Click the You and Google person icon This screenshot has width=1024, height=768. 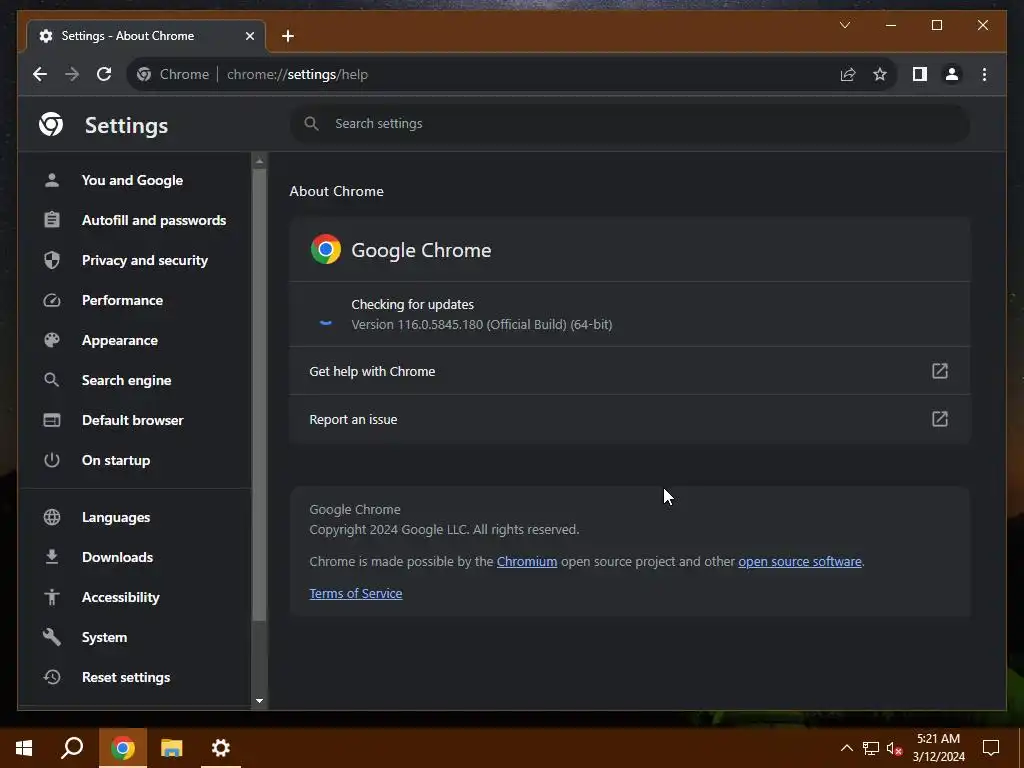click(x=52, y=180)
